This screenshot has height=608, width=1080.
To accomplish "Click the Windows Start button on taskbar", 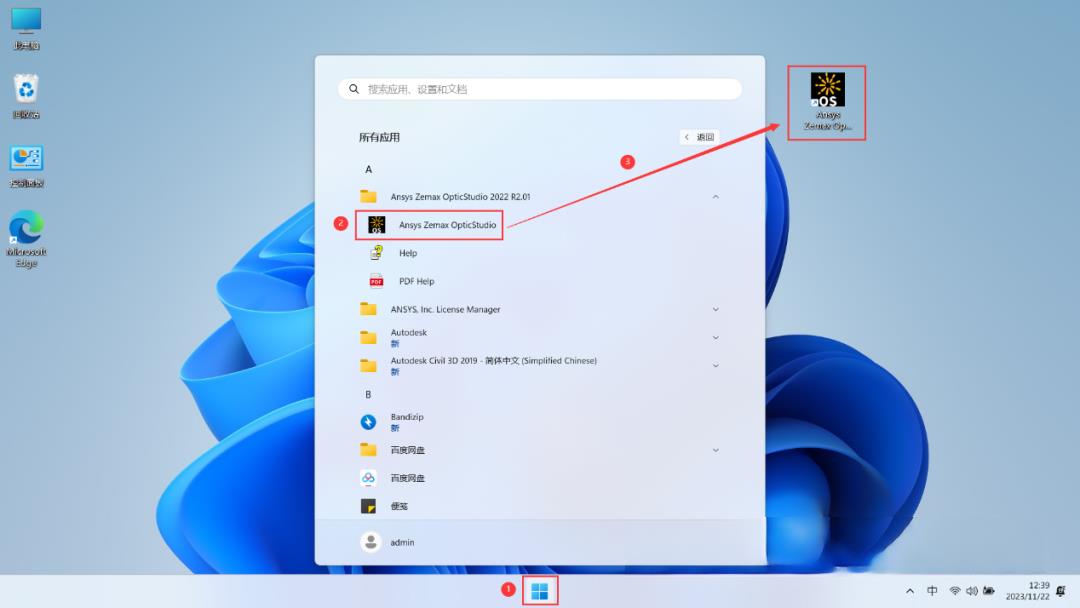I will 539,591.
